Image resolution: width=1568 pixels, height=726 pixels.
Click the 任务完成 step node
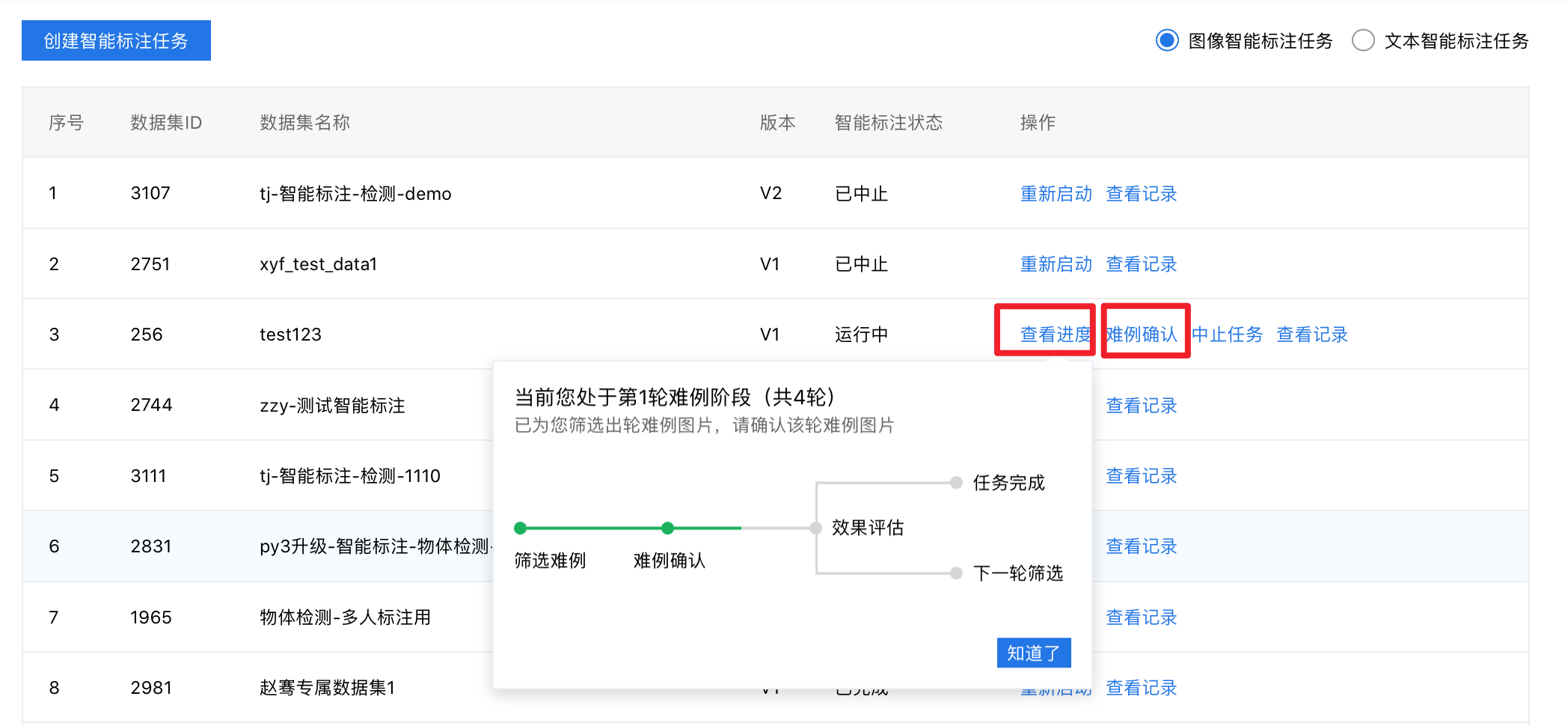click(x=956, y=483)
